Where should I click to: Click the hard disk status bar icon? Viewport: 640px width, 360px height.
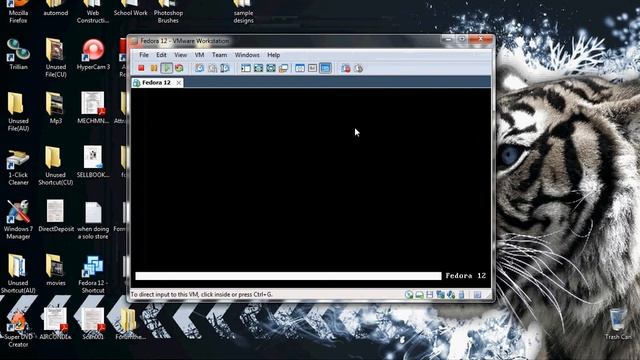coord(419,294)
